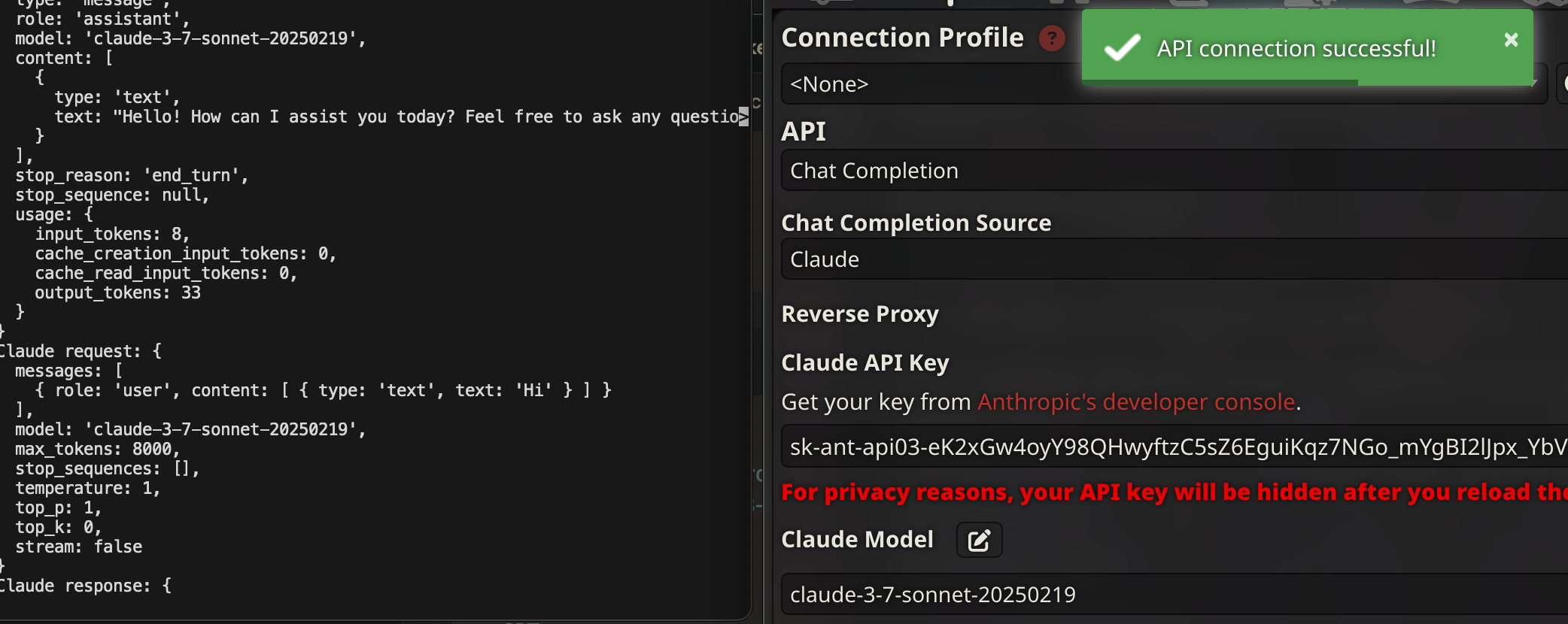Click top_p: 1 in terminal output
1568x624 pixels.
58,507
